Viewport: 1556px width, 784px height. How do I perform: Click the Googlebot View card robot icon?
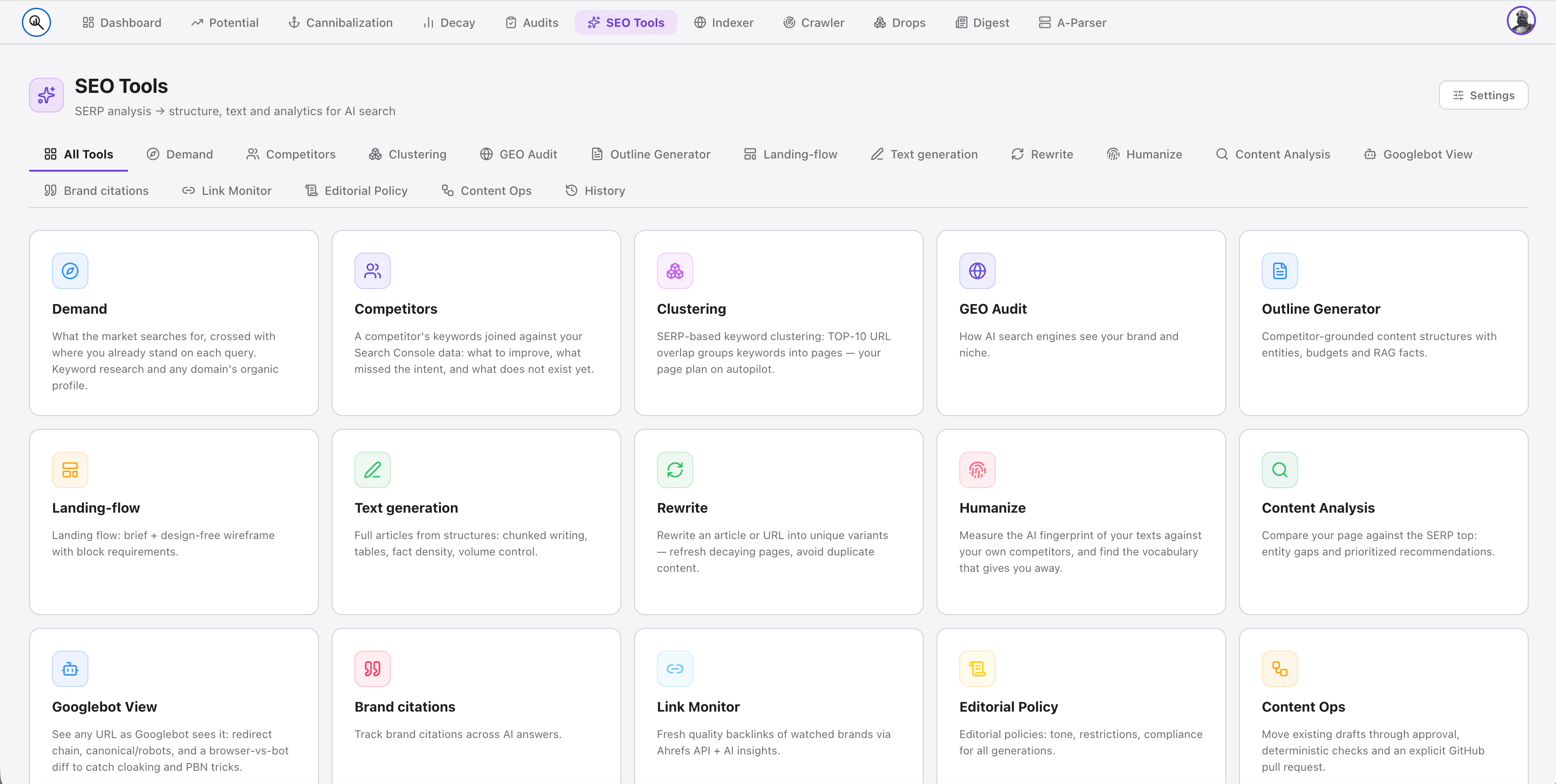(70, 669)
